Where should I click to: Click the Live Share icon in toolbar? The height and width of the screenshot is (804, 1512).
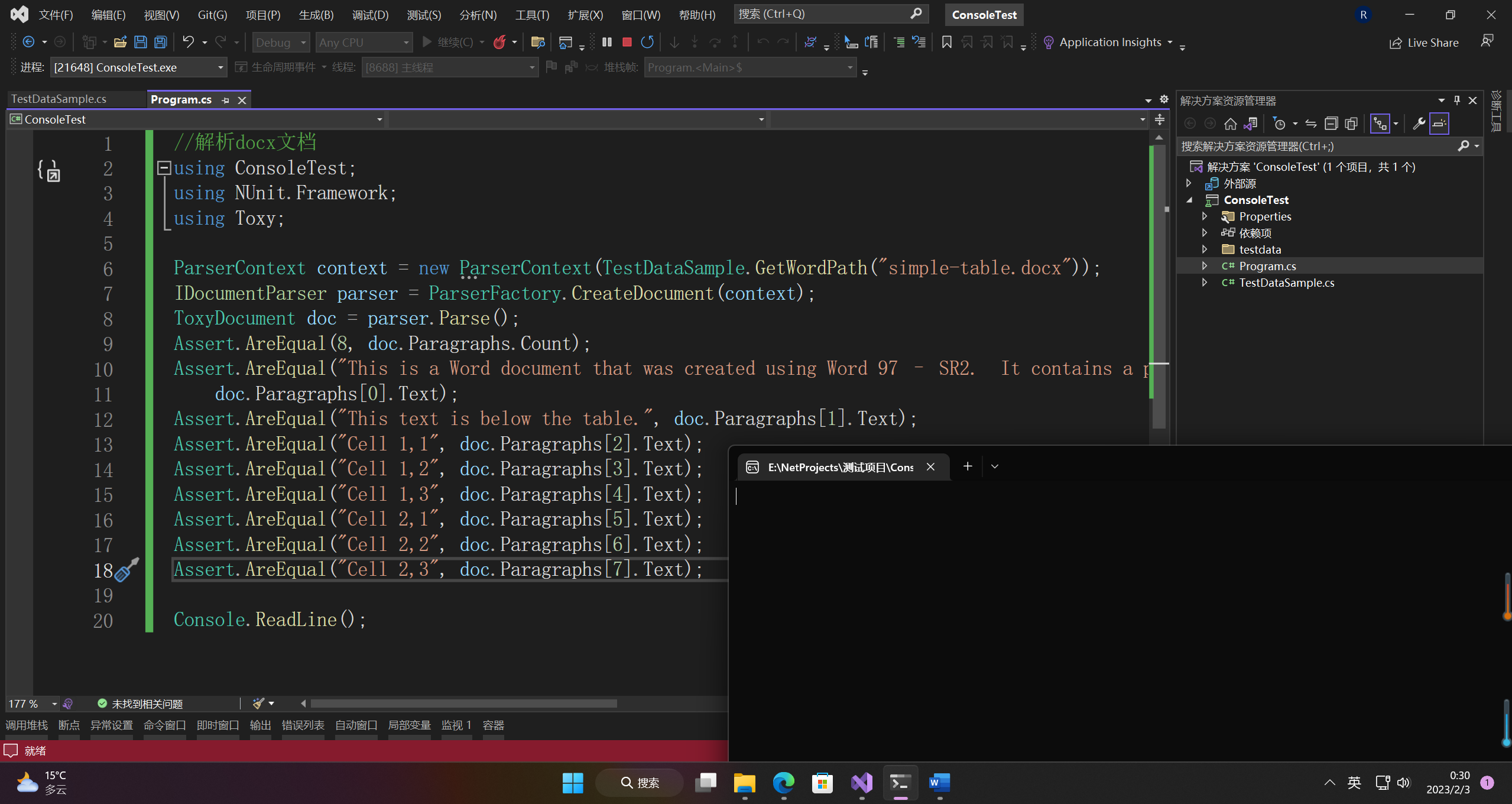pos(1395,42)
